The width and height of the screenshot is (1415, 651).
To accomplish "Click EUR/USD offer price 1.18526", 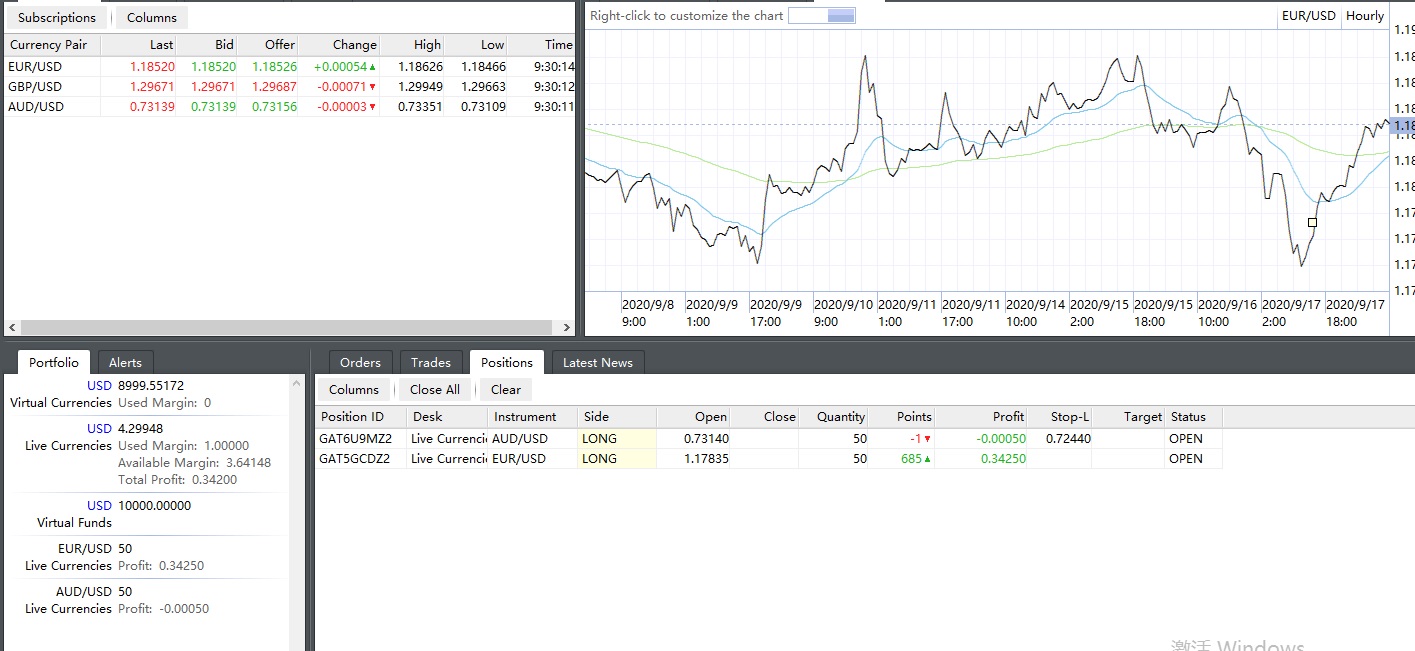I will (x=274, y=66).
